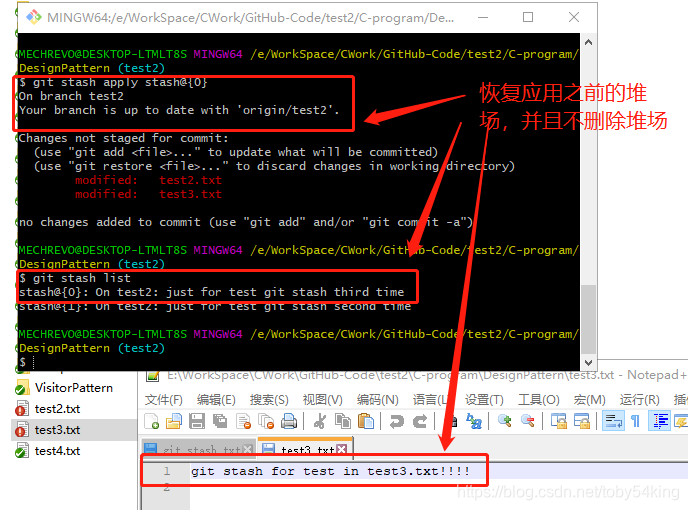
Task: Click the Git Bash icon in the title bar
Action: pos(33,17)
